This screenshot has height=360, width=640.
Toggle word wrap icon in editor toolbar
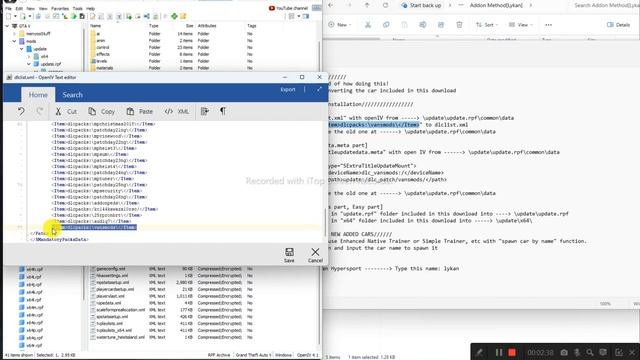[x=204, y=111]
